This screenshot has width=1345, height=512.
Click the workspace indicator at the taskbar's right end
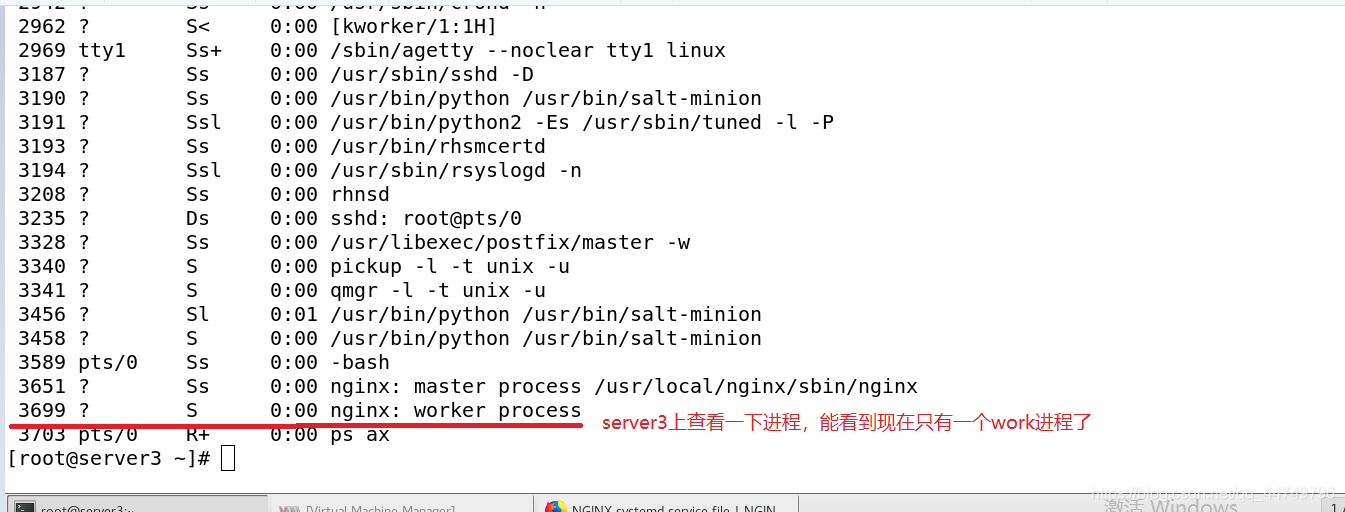point(1336,506)
